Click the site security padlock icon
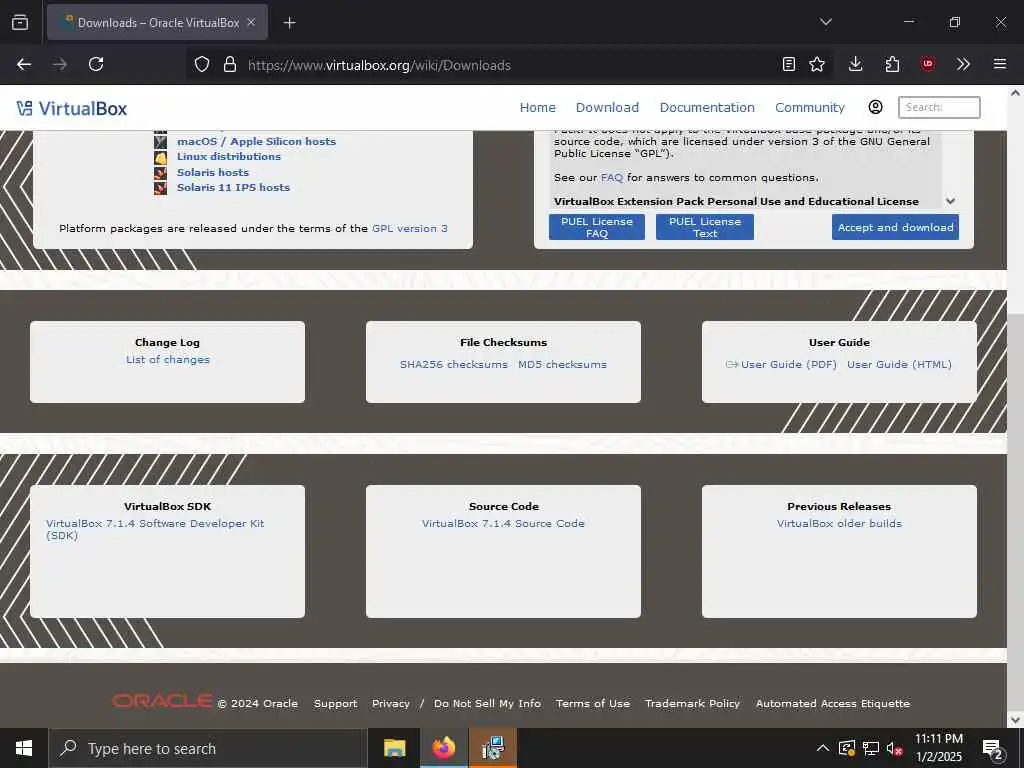Screen dimensions: 1024x768 tap(229, 65)
